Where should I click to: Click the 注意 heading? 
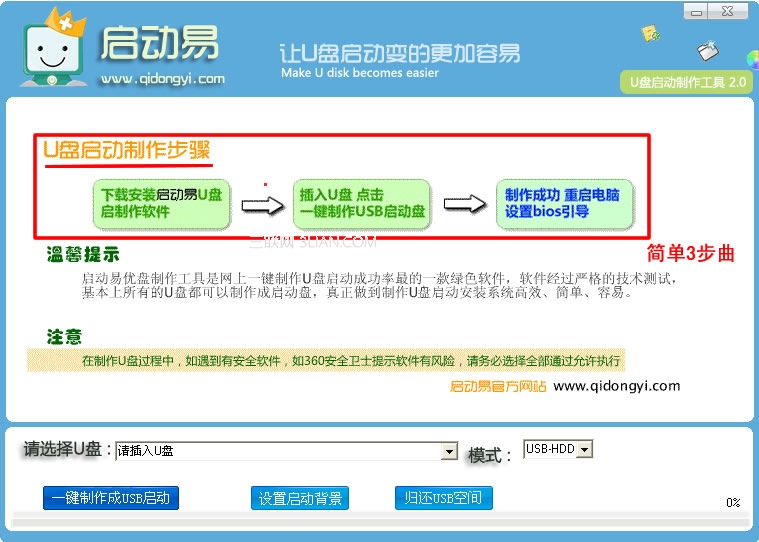pyautogui.click(x=64, y=336)
